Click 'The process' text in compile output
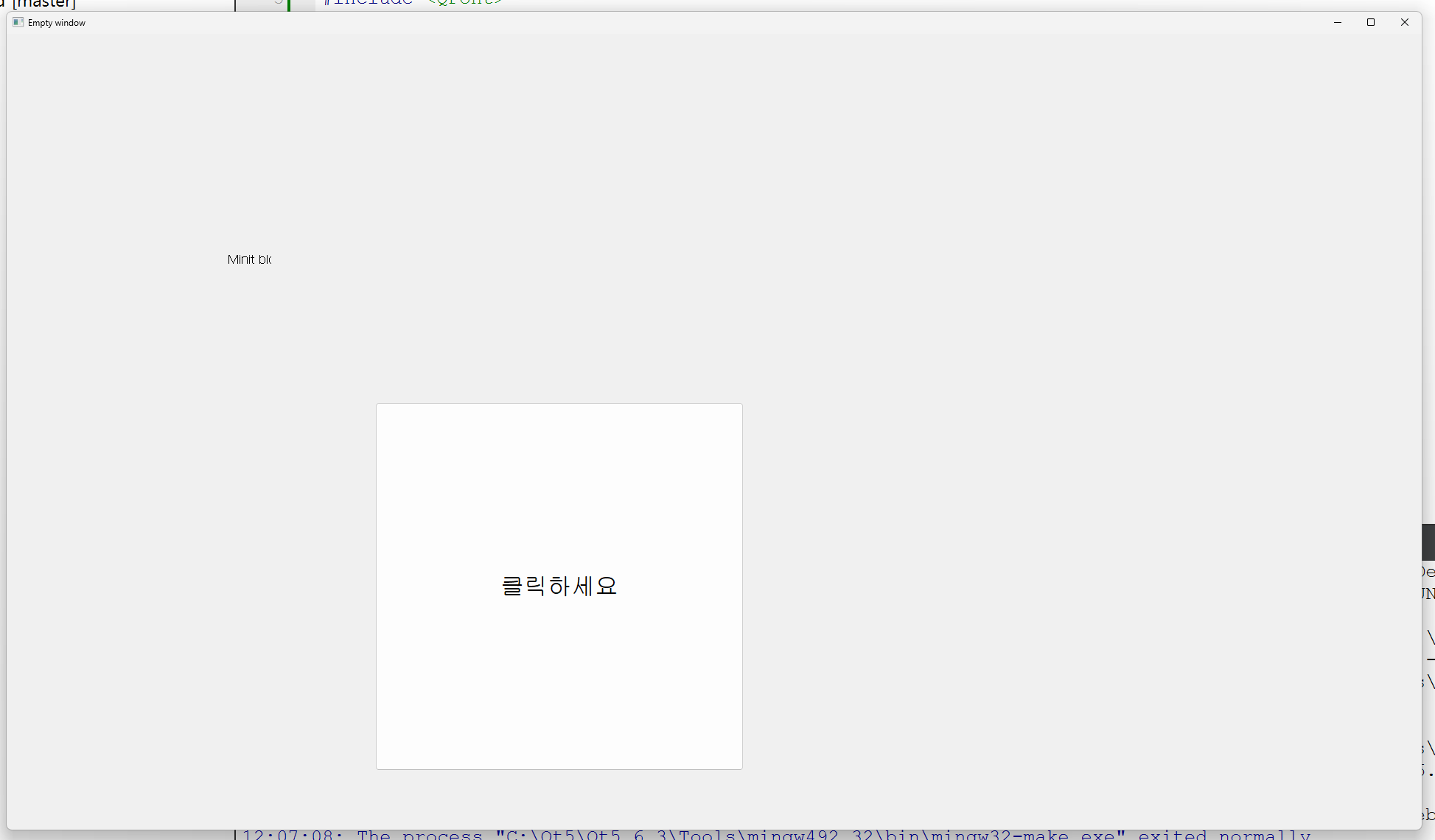This screenshot has height=840, width=1435. [420, 835]
